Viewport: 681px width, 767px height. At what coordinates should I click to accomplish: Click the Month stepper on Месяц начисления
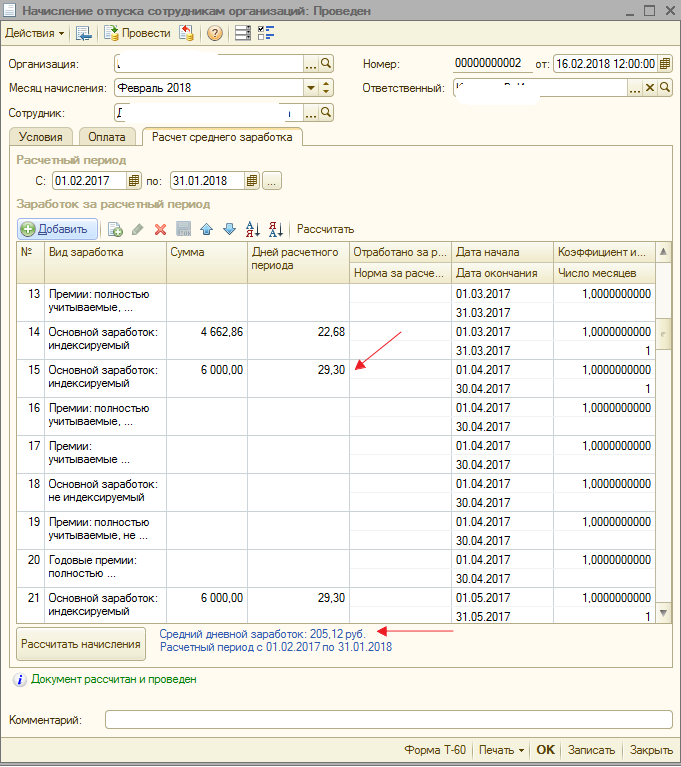pyautogui.click(x=326, y=88)
